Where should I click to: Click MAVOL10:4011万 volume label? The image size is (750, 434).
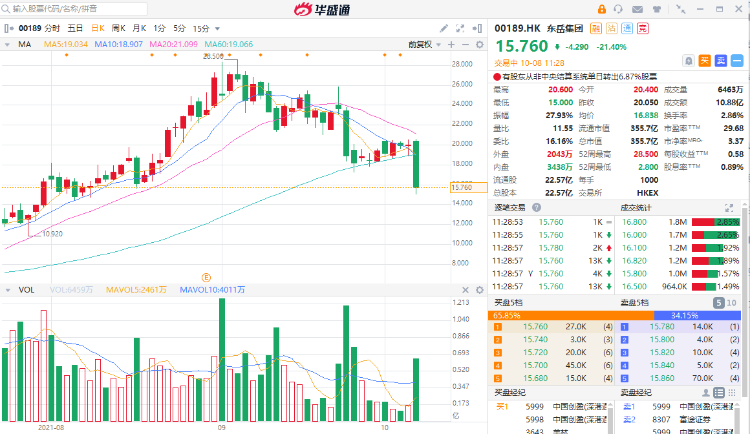(212, 290)
